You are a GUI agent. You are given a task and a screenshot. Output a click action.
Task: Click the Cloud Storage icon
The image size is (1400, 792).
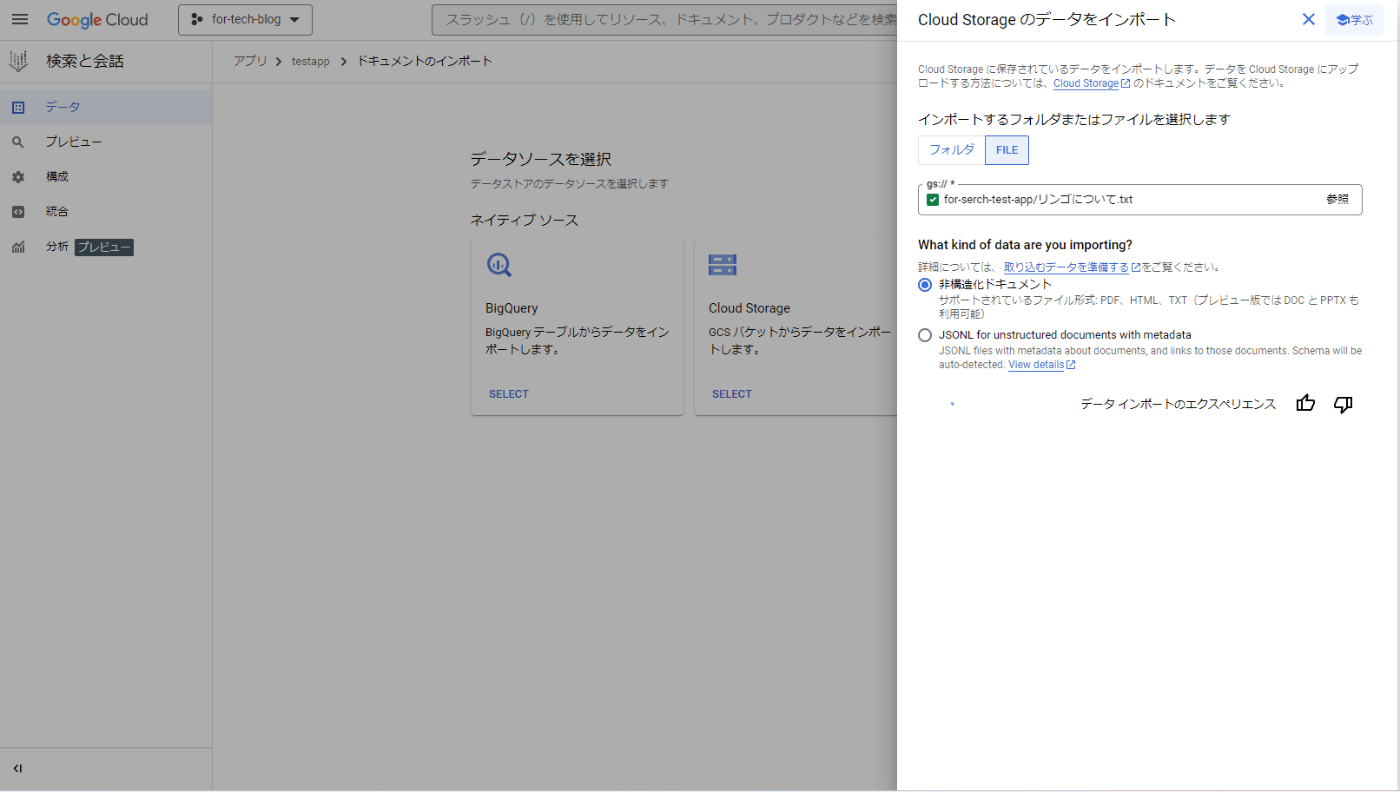coord(722,265)
